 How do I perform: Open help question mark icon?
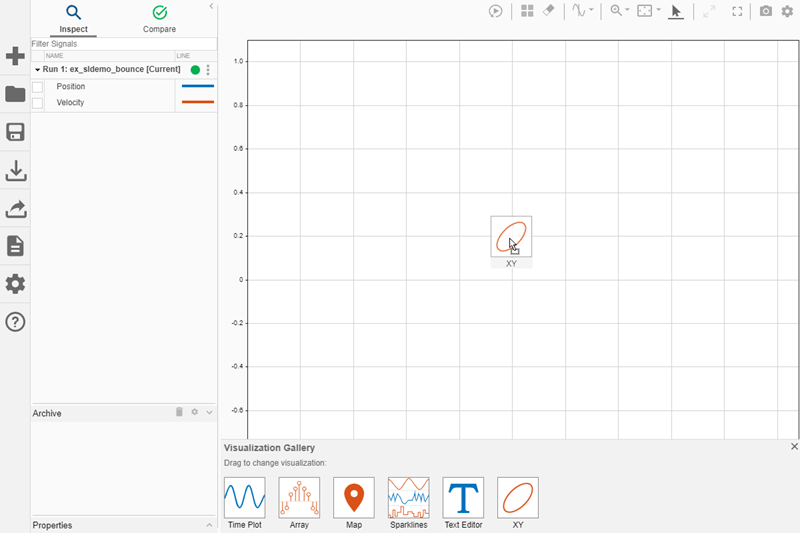(15, 322)
